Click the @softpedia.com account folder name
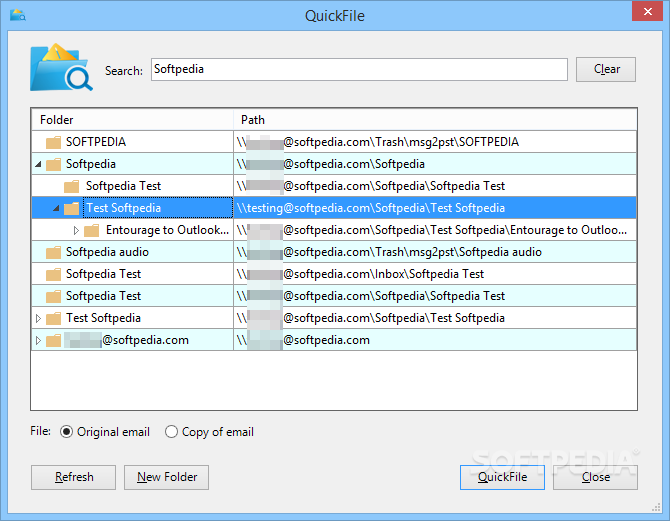 (126, 340)
